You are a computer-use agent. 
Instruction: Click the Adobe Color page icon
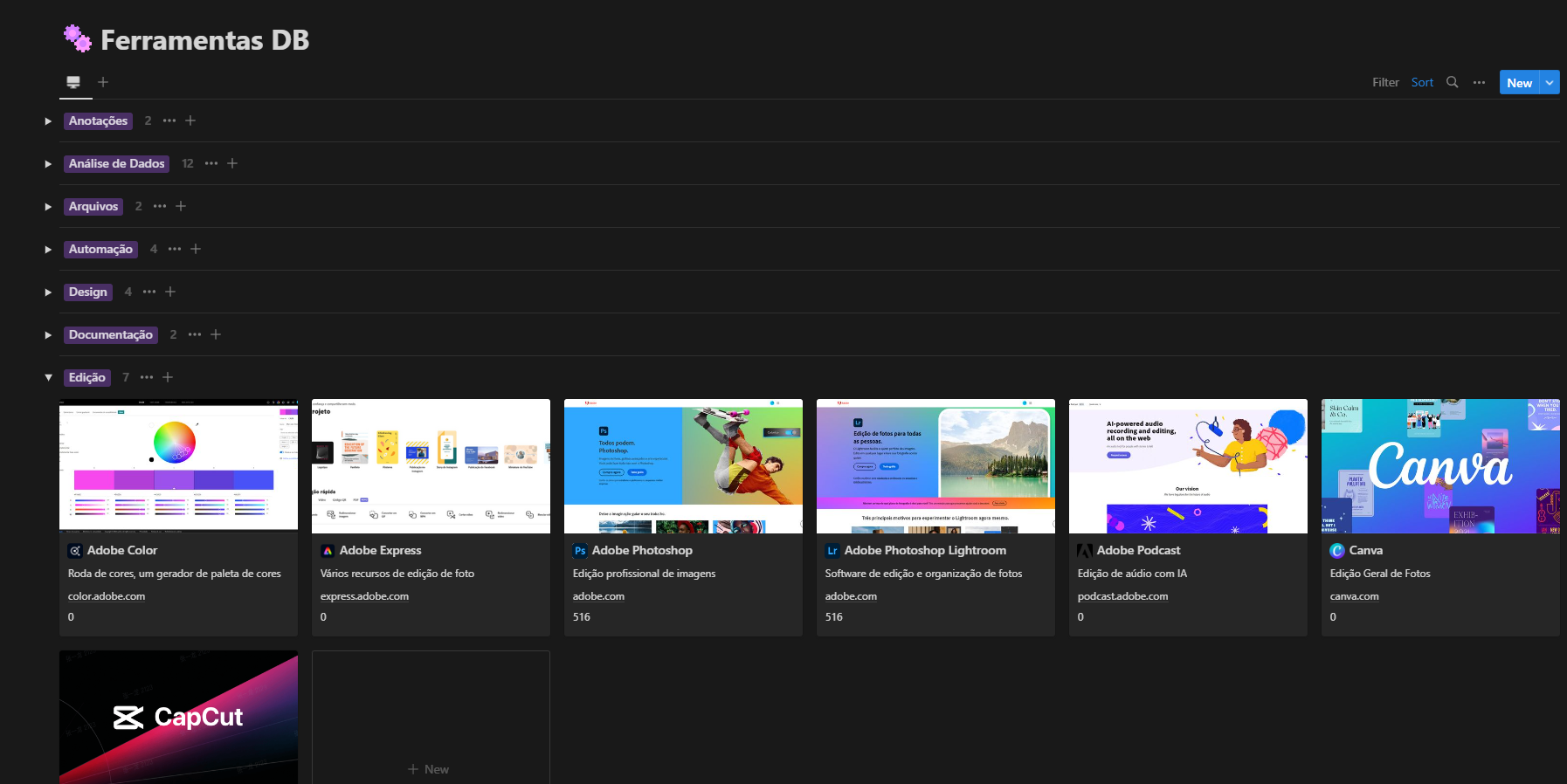pos(75,551)
